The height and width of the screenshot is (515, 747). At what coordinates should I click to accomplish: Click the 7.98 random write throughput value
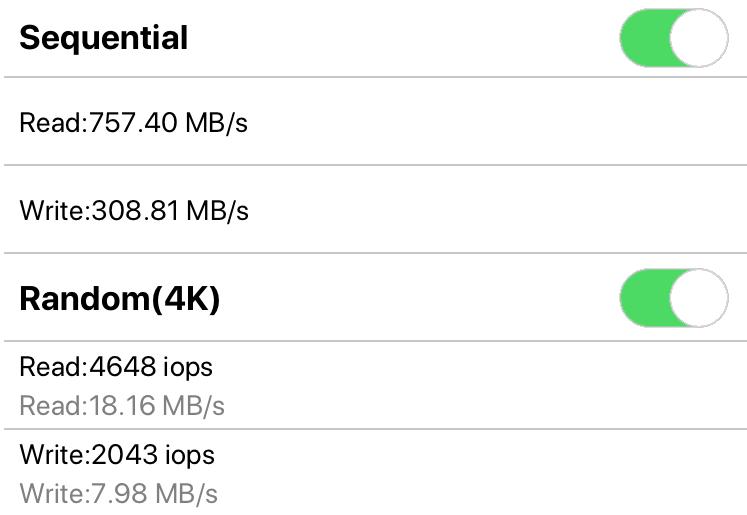pos(116,493)
